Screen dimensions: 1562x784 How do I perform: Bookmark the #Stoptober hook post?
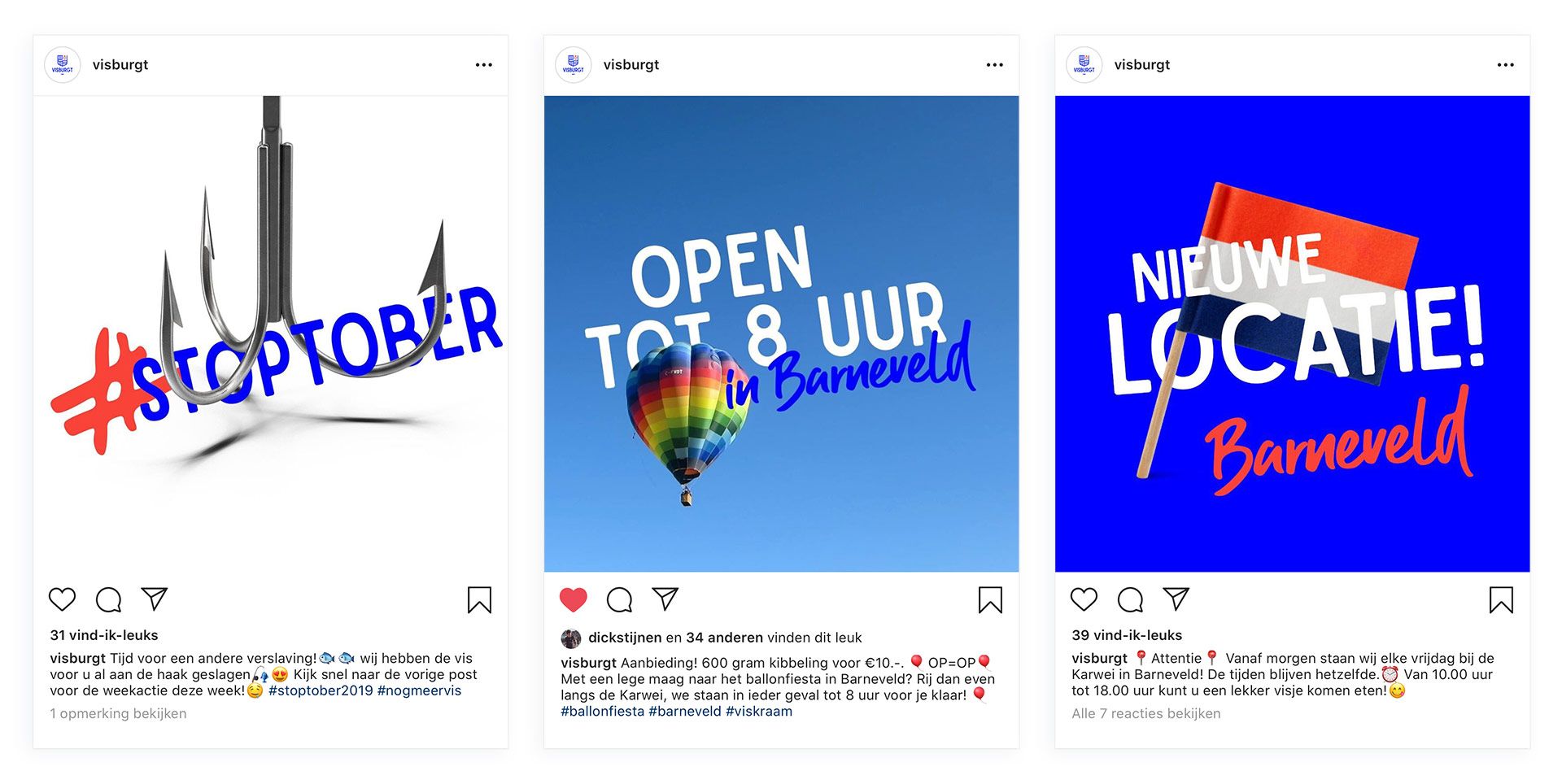tap(479, 600)
